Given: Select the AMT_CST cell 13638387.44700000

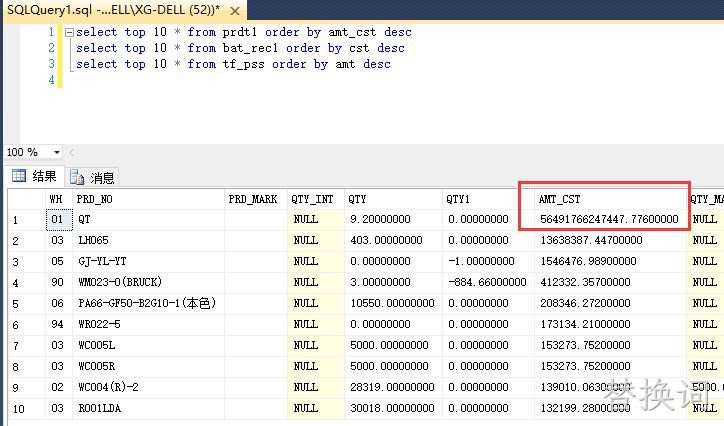Looking at the screenshot, I should [x=610, y=240].
